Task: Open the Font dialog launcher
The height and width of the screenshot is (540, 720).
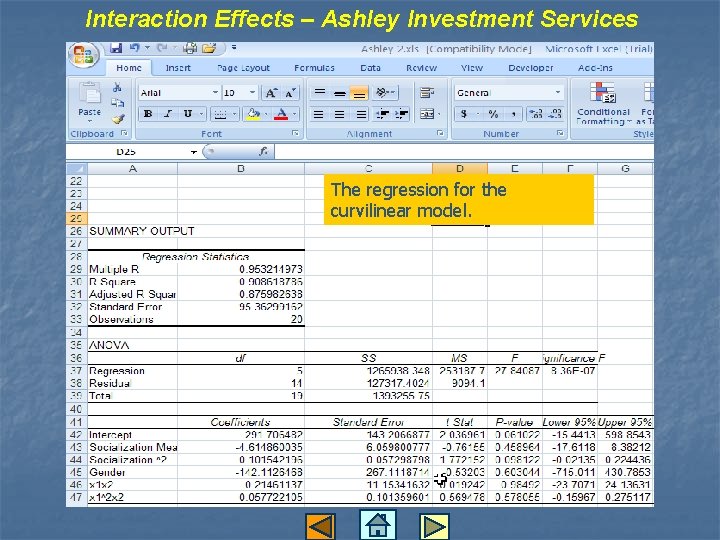Action: click(x=295, y=133)
